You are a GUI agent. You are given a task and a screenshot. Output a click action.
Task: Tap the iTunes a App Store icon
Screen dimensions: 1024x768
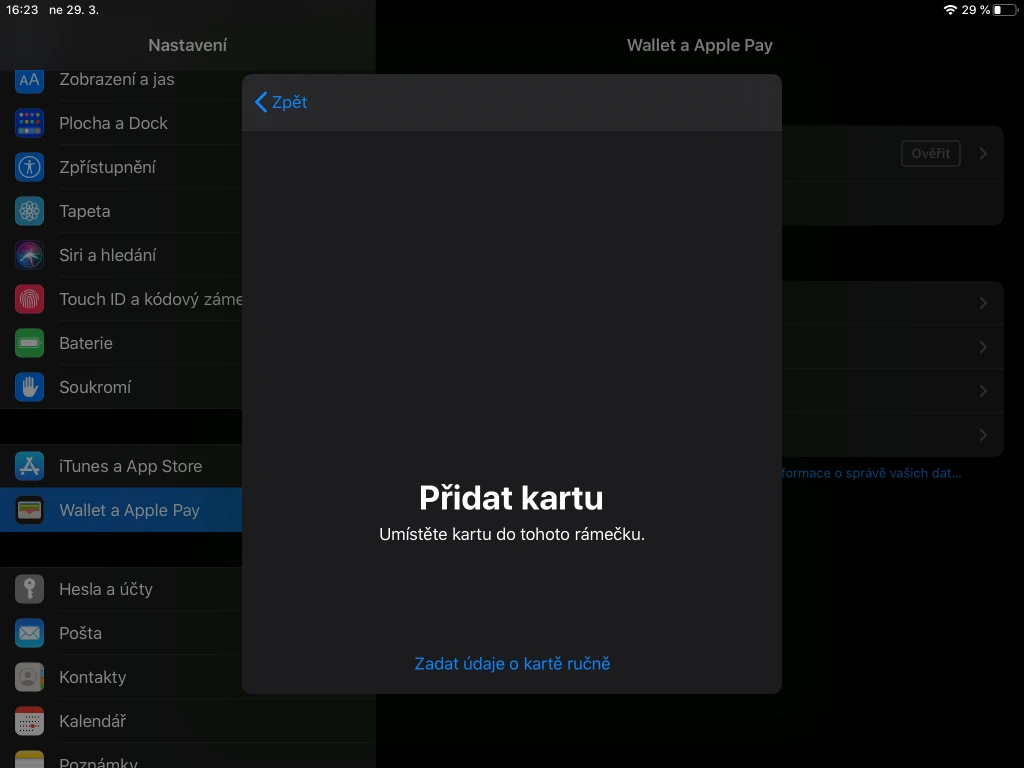[30, 466]
